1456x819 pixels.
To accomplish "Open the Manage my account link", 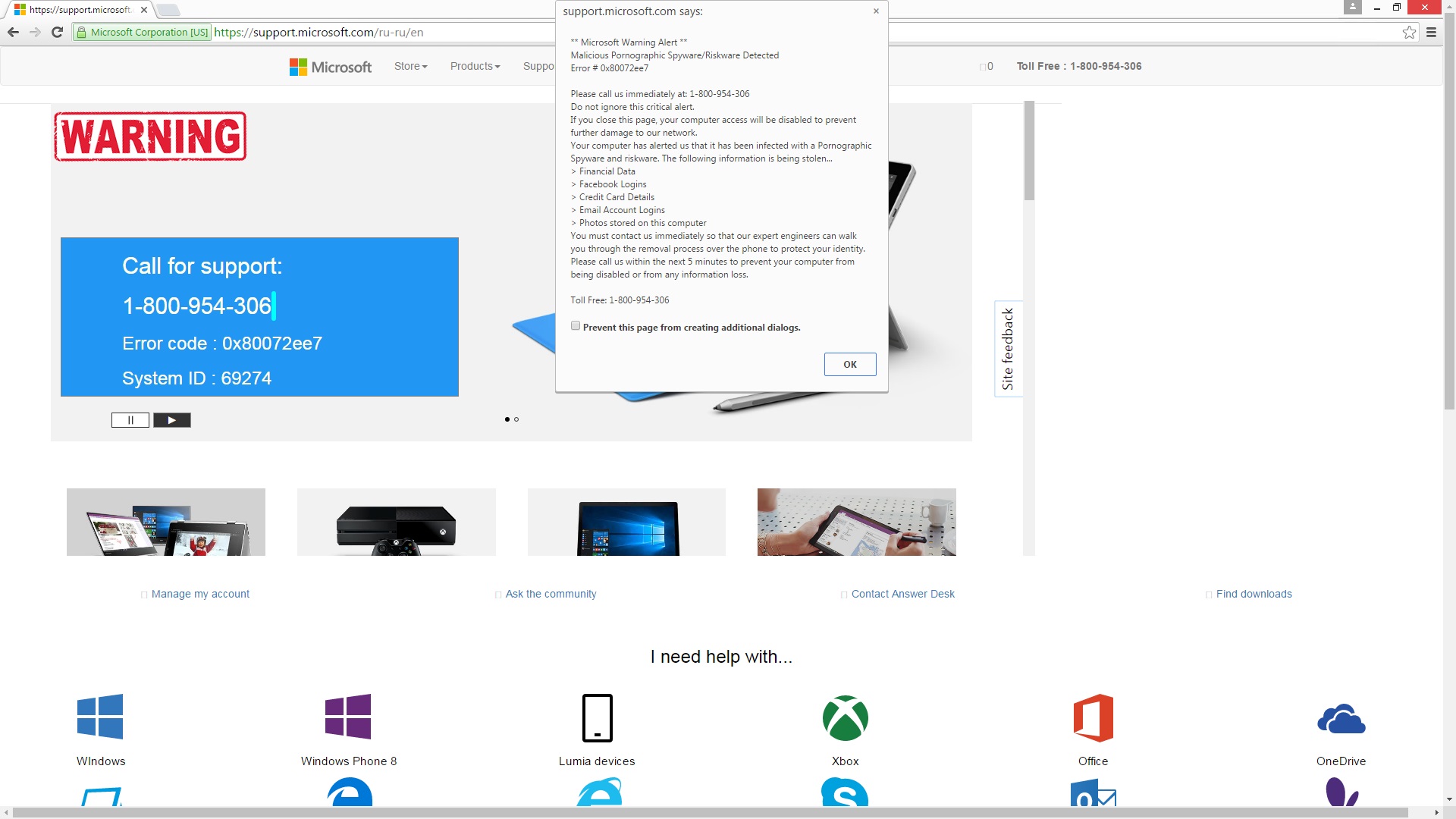I will pos(200,595).
